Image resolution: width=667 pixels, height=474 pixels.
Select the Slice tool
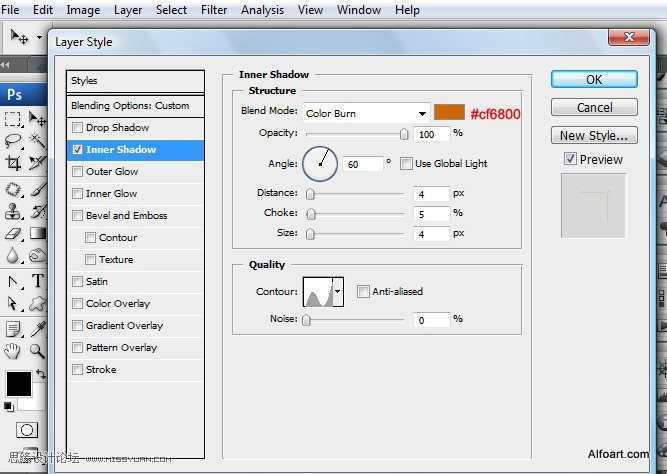tap(37, 163)
